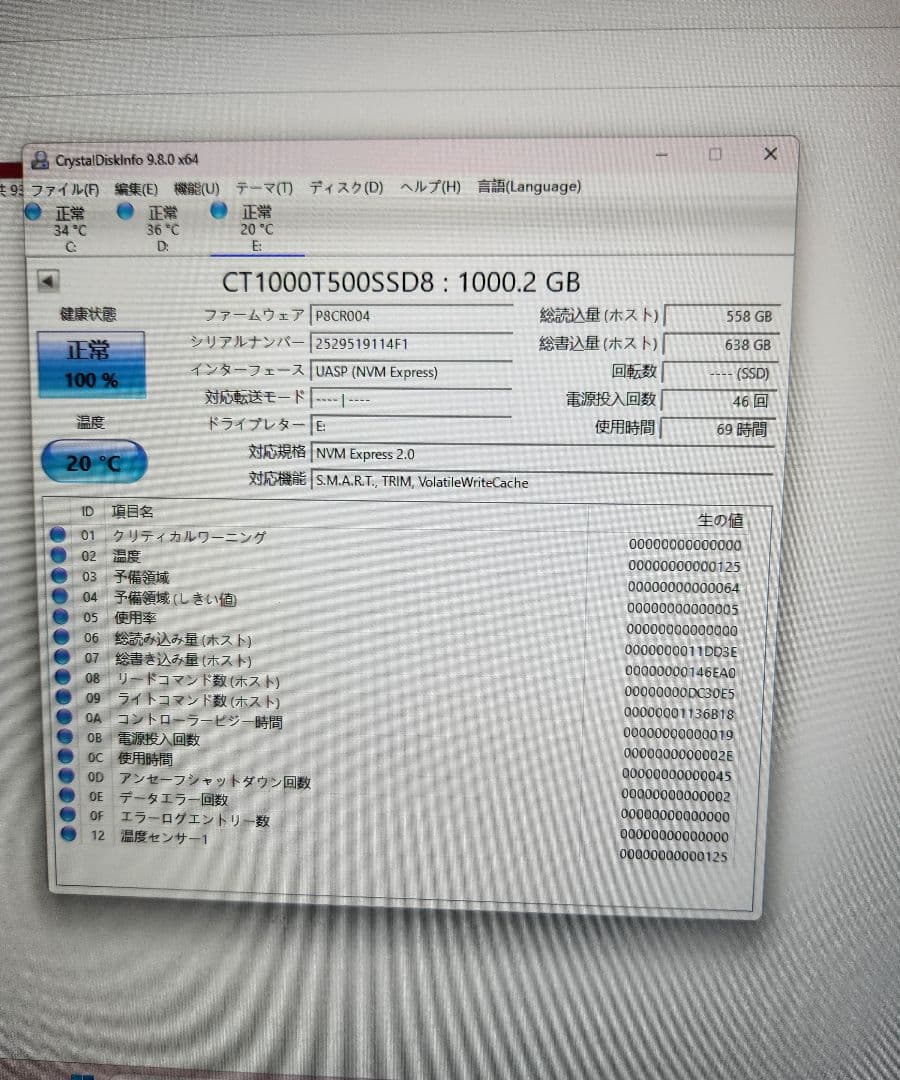Click the status dot for コントローラービジー時間 row
Screen dimensions: 900x1080
tap(64, 717)
